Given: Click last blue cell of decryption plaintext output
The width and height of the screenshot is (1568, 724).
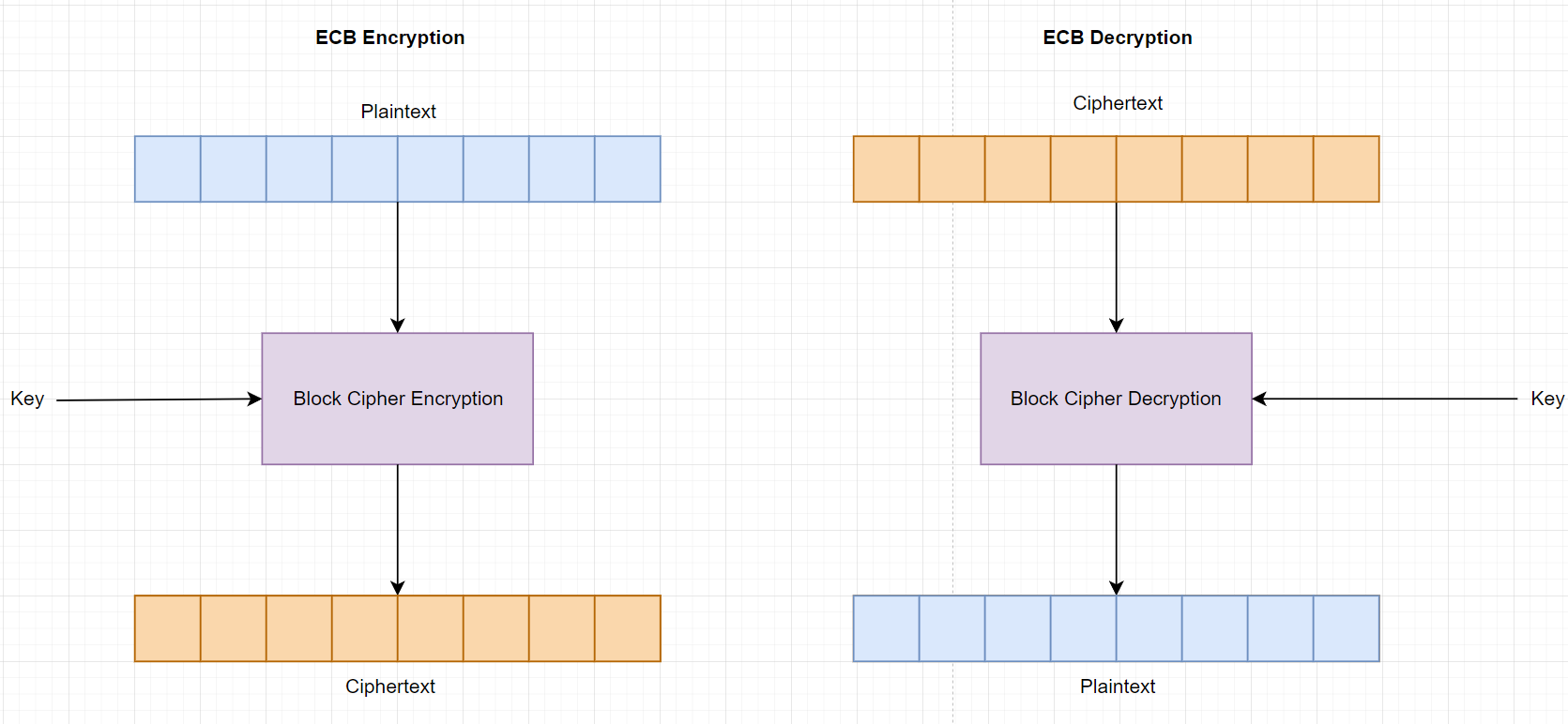Looking at the screenshot, I should [x=1346, y=628].
